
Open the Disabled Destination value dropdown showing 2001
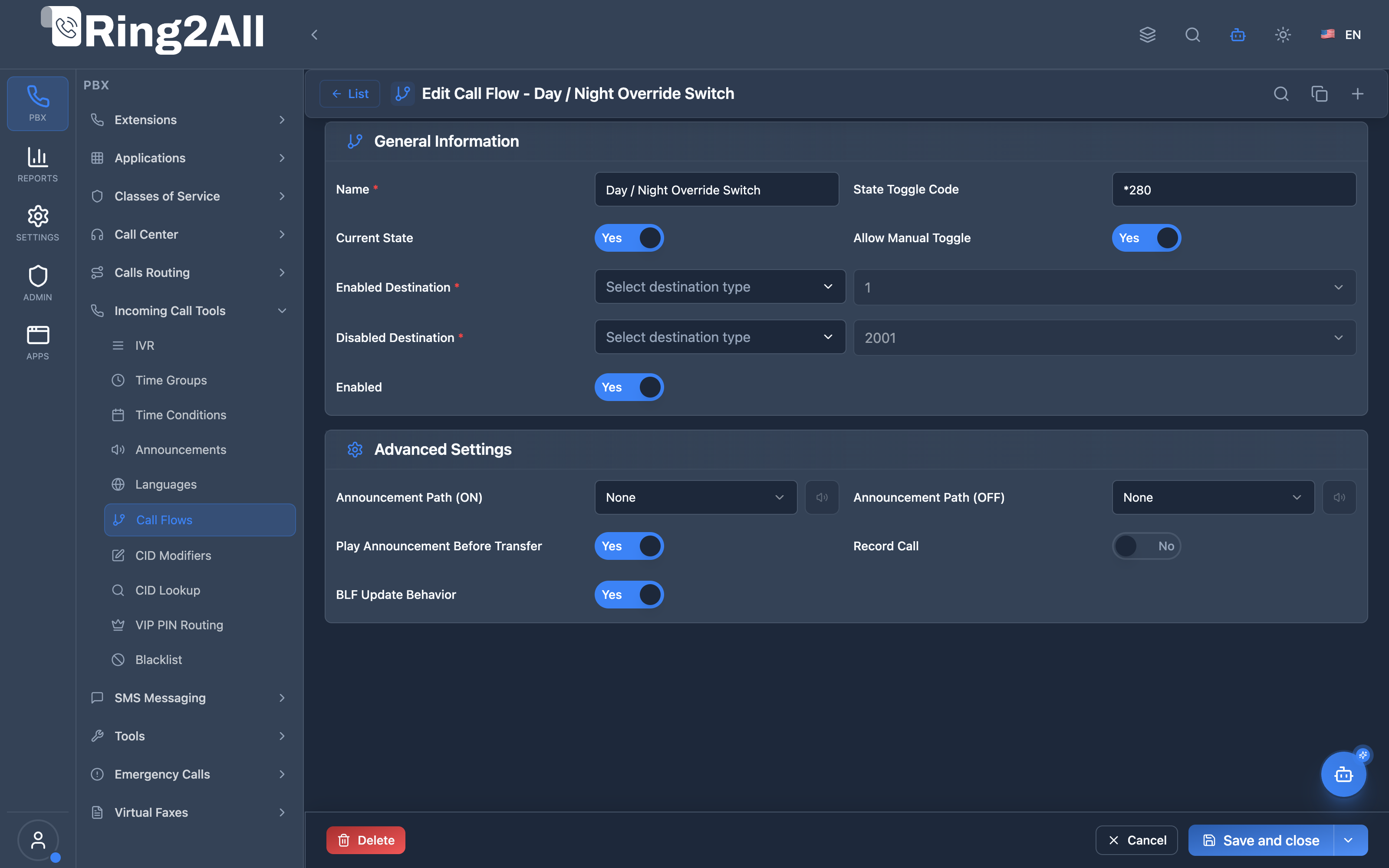pyautogui.click(x=1104, y=338)
